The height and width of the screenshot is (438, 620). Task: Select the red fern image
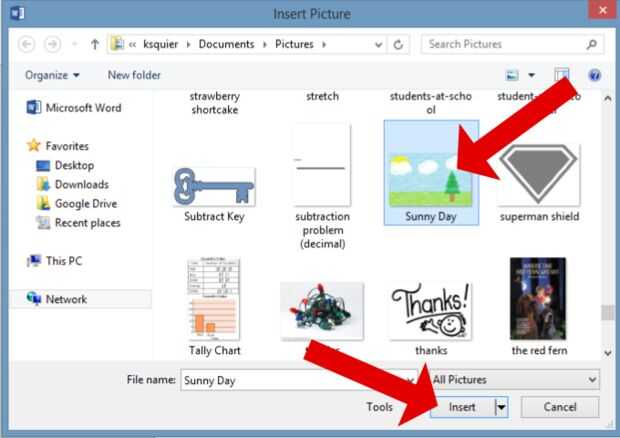[x=539, y=307]
